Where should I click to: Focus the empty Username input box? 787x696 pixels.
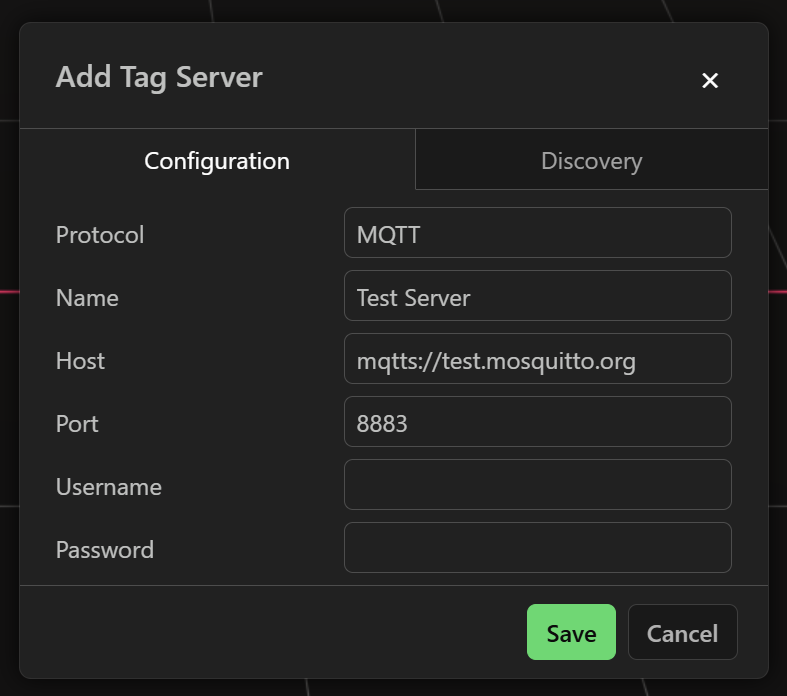pyautogui.click(x=537, y=485)
